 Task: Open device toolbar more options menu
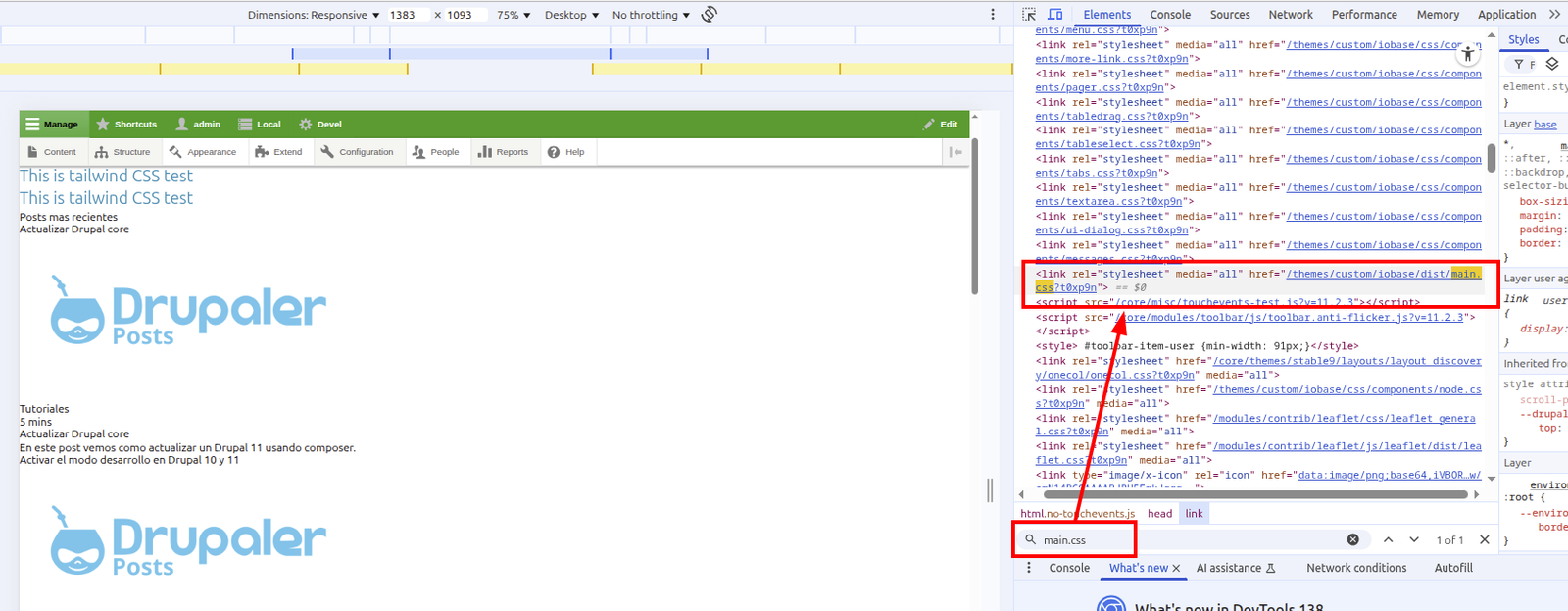(993, 15)
